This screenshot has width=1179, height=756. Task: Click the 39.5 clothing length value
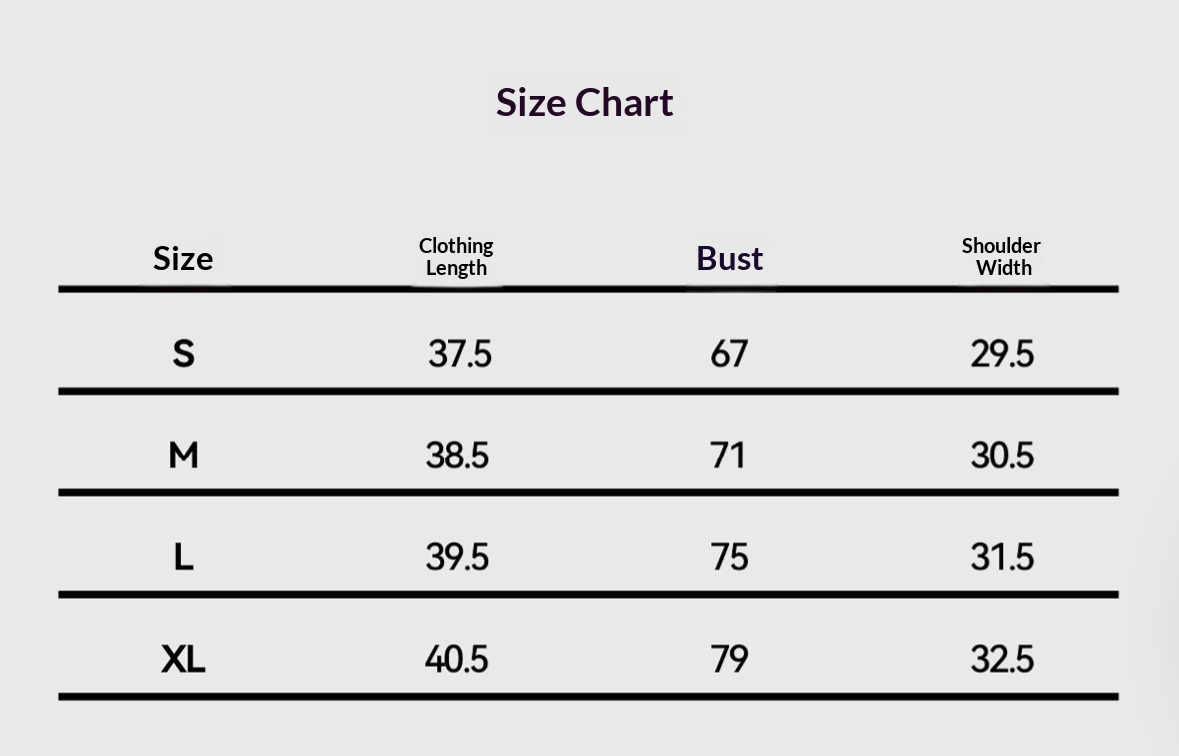point(457,557)
